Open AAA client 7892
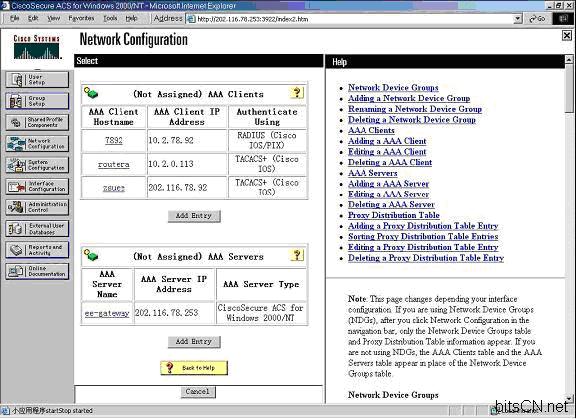577x419 pixels. (113, 140)
